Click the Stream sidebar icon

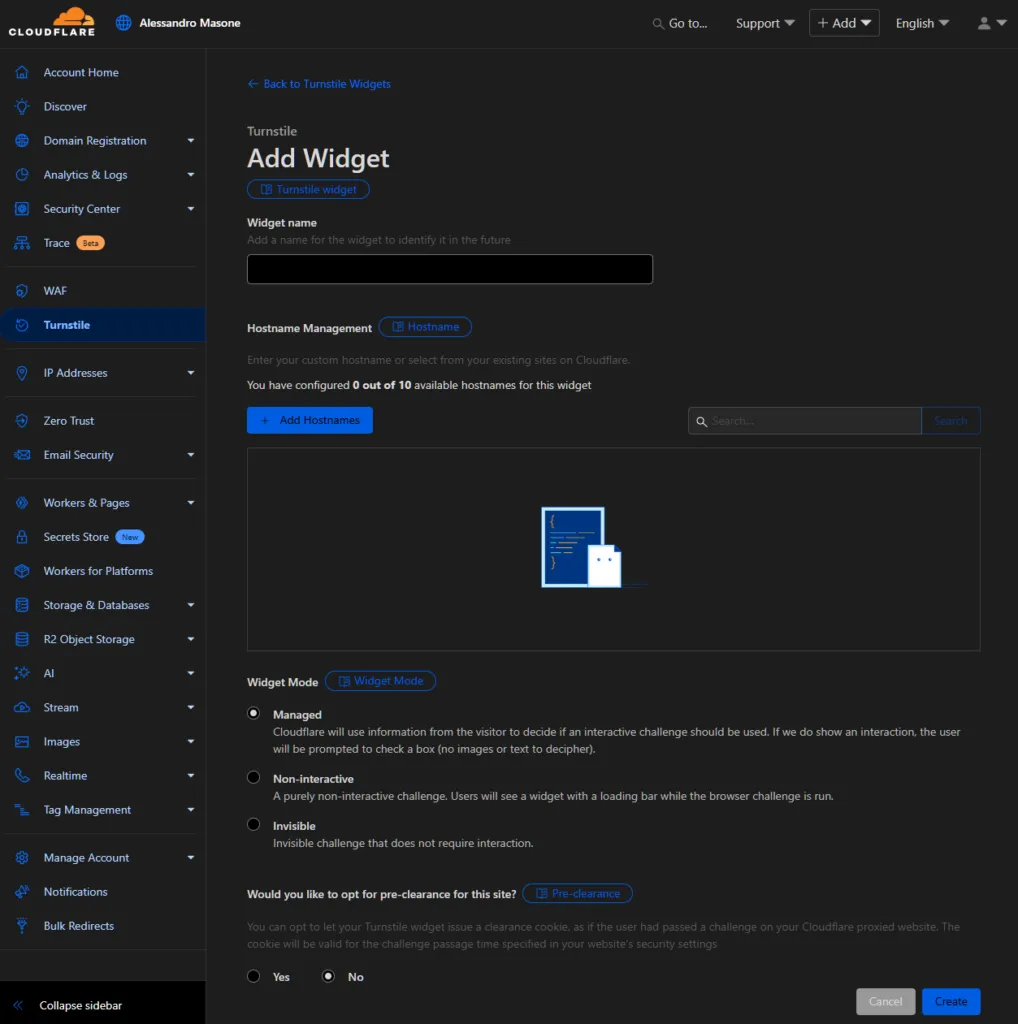tap(22, 707)
